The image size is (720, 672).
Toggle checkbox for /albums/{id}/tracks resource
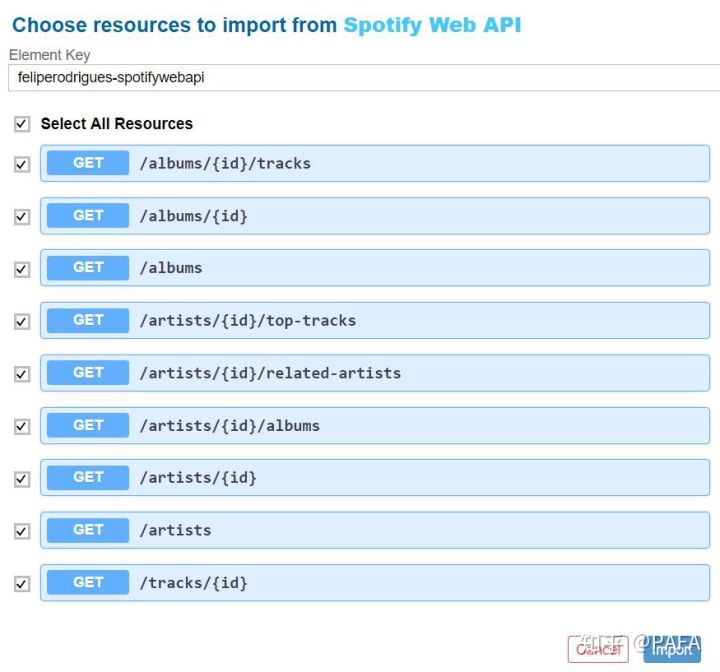(x=22, y=164)
